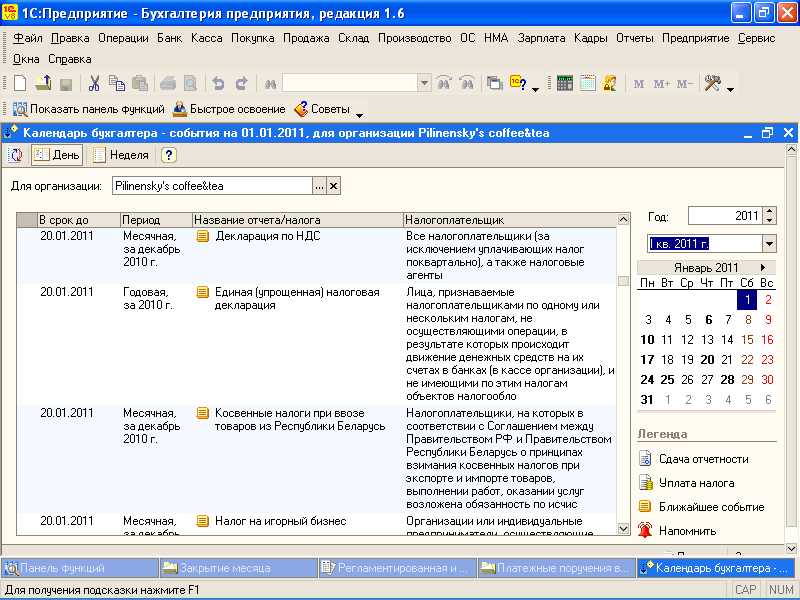This screenshot has height=600, width=800.
Task: Expand the quarter selector dropdown
Action: [769, 244]
